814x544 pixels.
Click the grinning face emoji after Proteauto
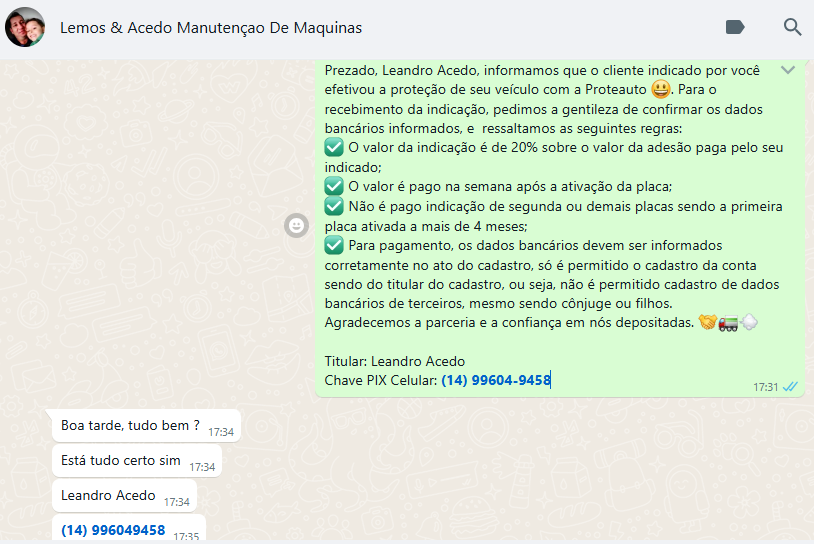coord(661,91)
